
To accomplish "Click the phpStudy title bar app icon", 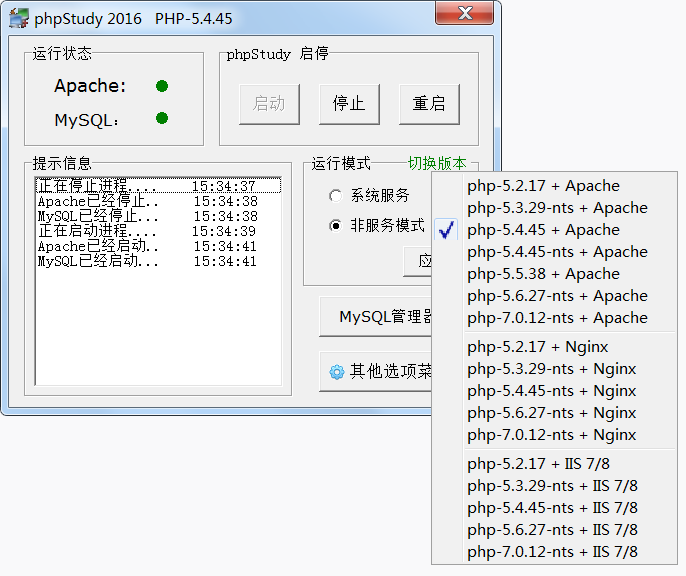I will pyautogui.click(x=18, y=18).
